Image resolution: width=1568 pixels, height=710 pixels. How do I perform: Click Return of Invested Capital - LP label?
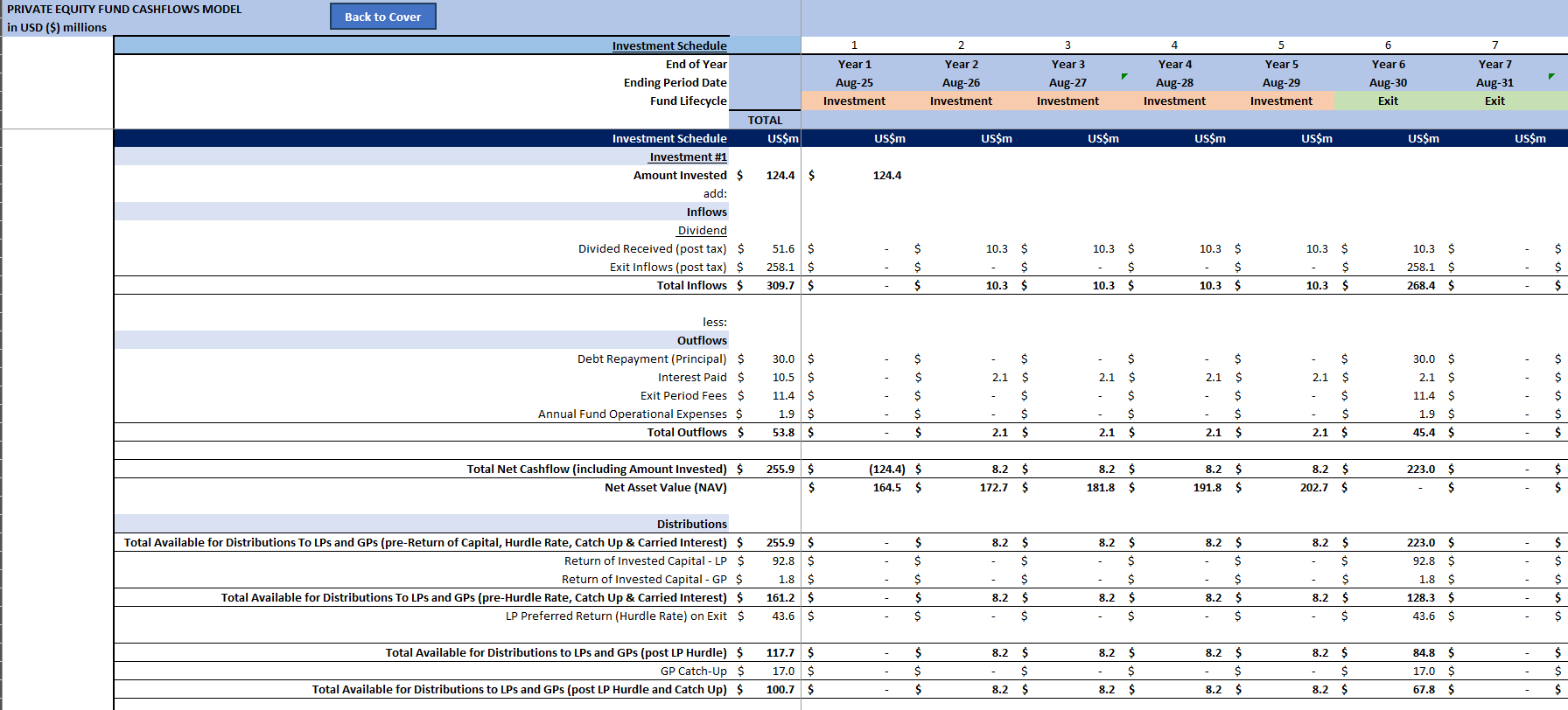point(645,560)
